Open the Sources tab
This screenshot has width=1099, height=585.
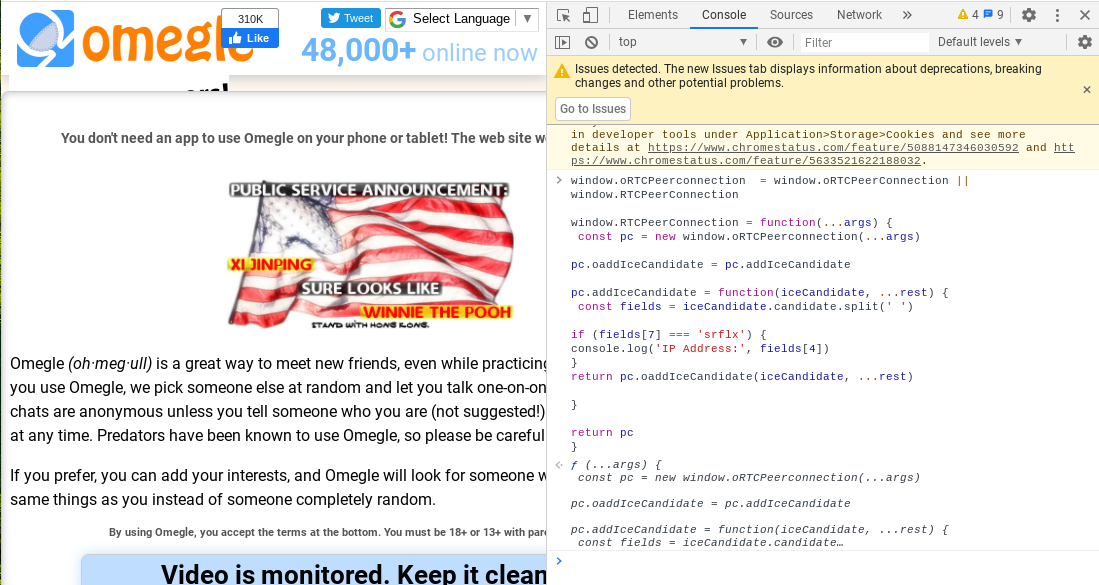coord(791,15)
